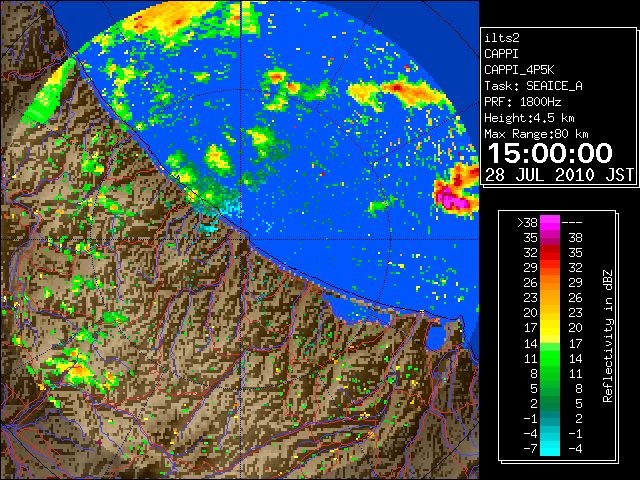
Task: Click the 'ilts2' site label
Action: pyautogui.click(x=502, y=38)
